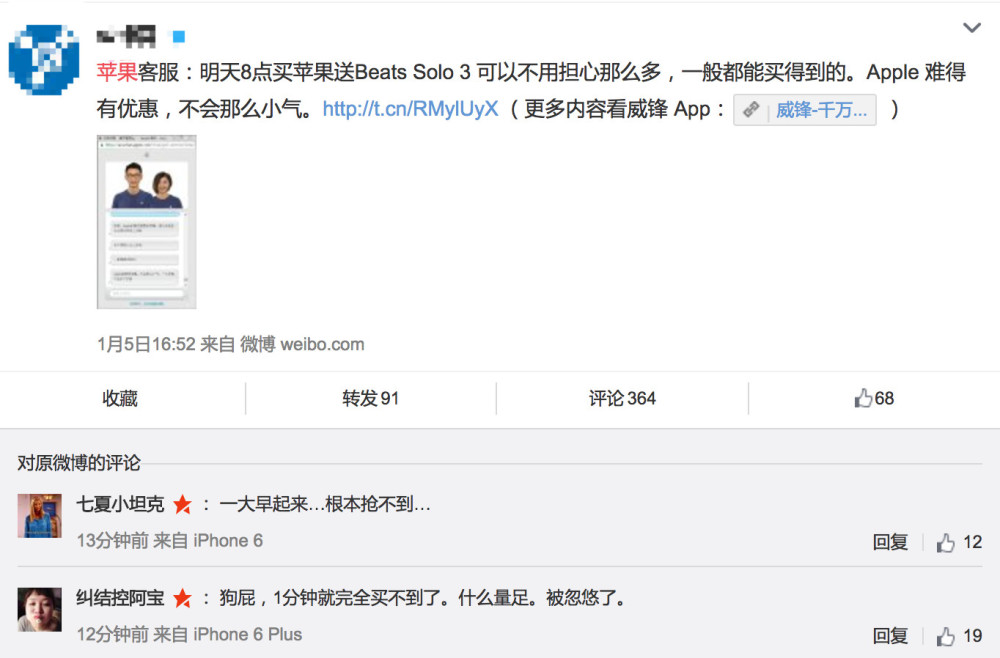The image size is (1000, 658).
Task: Open the red 苹果 keyword link
Action: point(117,72)
